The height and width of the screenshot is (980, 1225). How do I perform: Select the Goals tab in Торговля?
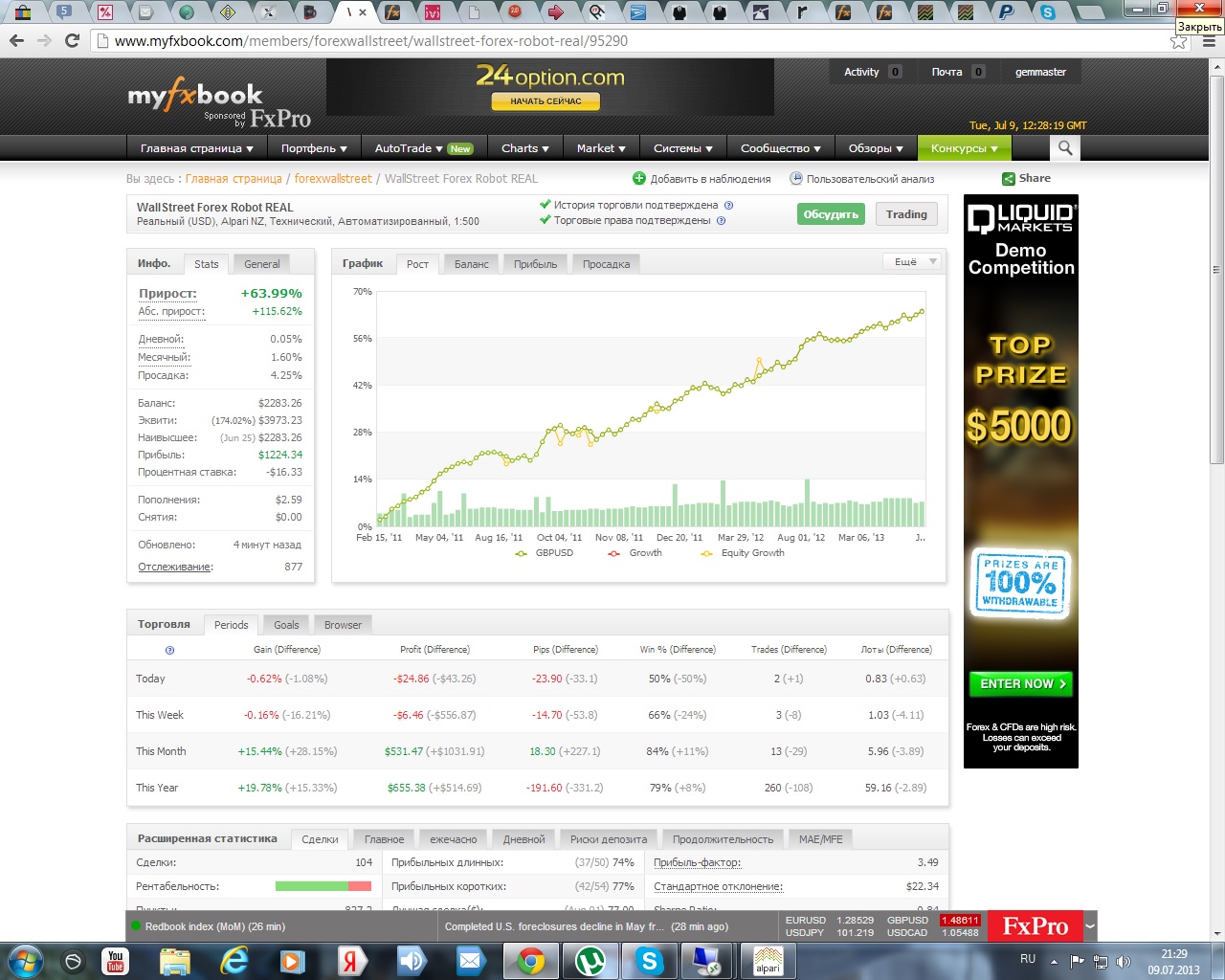tap(286, 625)
